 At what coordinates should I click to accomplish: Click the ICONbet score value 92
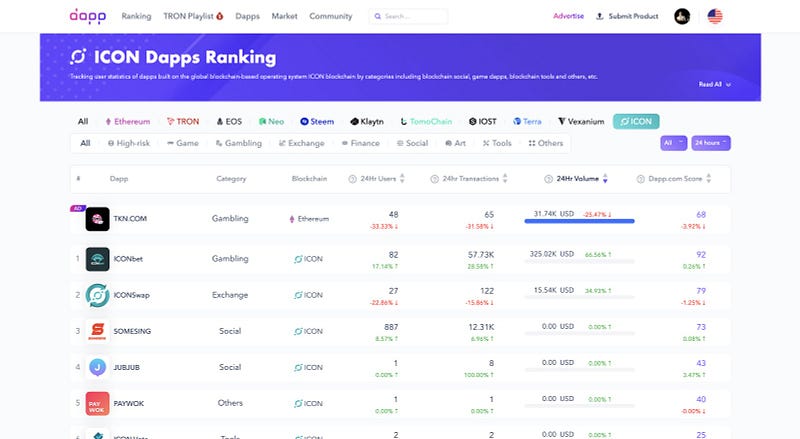[701, 255]
